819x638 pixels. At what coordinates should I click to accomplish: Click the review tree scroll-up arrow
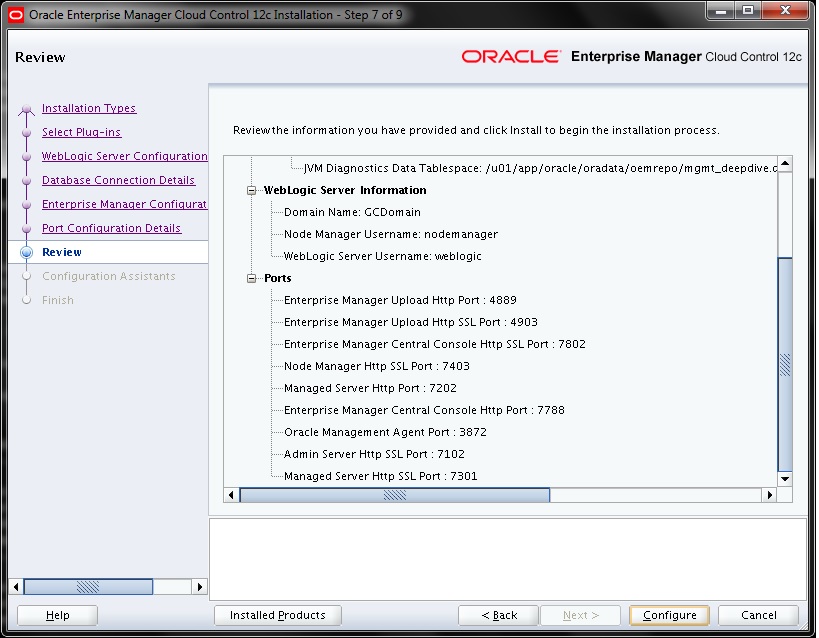tap(785, 164)
